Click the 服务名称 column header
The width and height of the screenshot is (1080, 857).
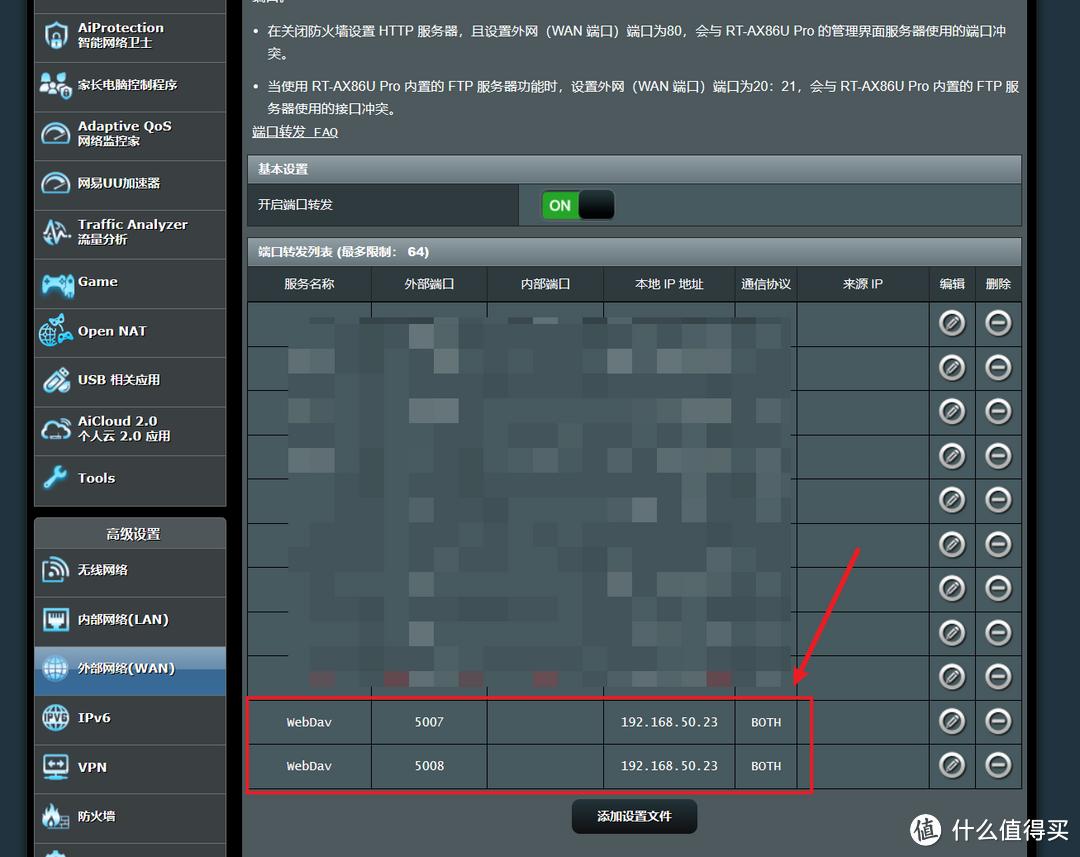(x=309, y=284)
